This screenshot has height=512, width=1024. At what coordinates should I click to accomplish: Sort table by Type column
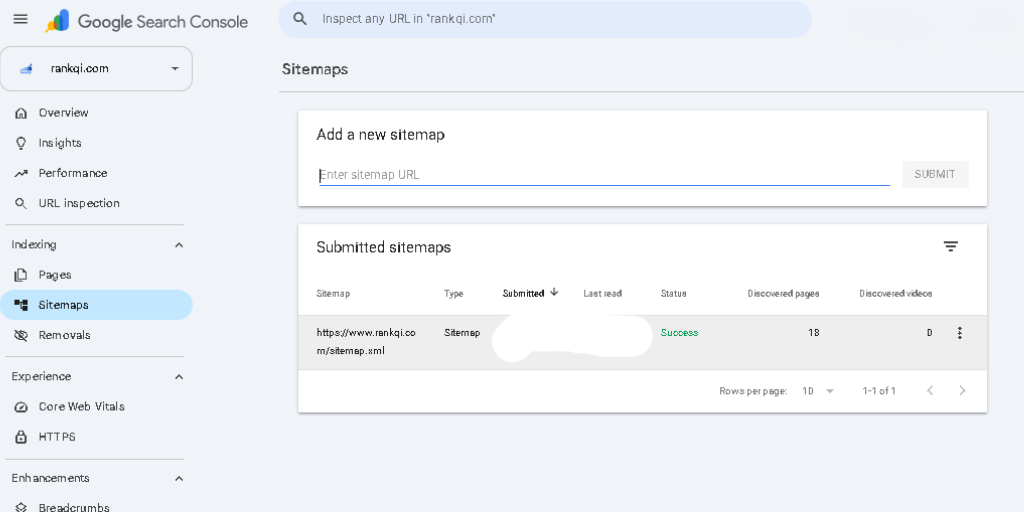coord(454,294)
